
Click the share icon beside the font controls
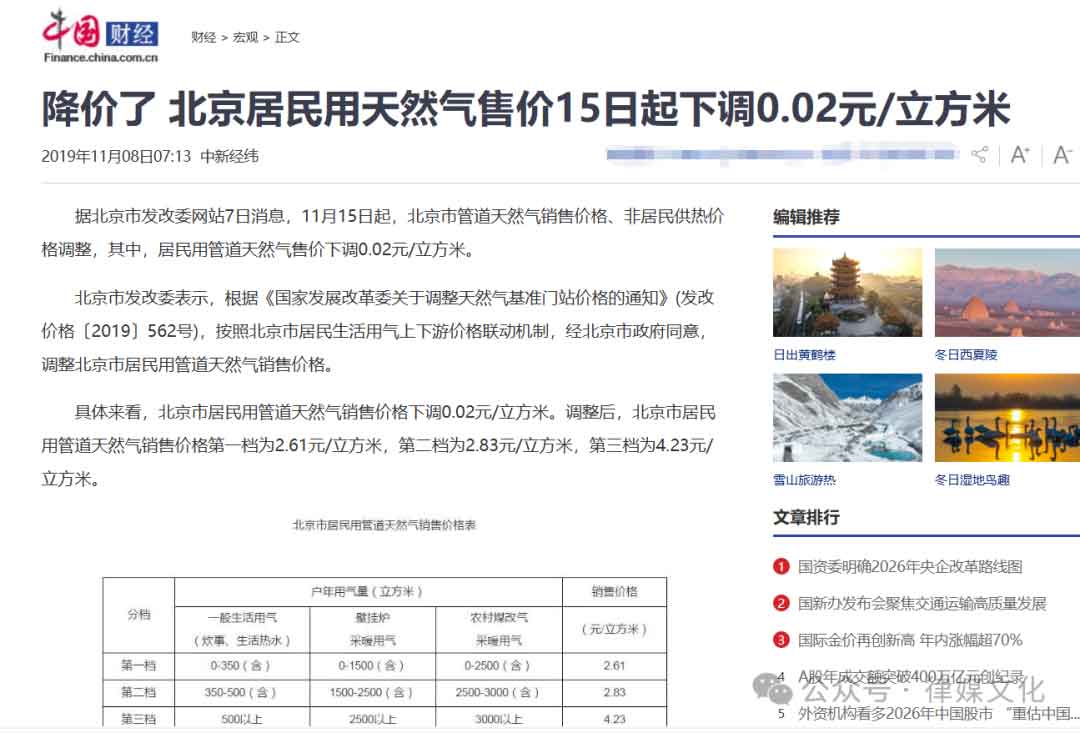pos(979,155)
